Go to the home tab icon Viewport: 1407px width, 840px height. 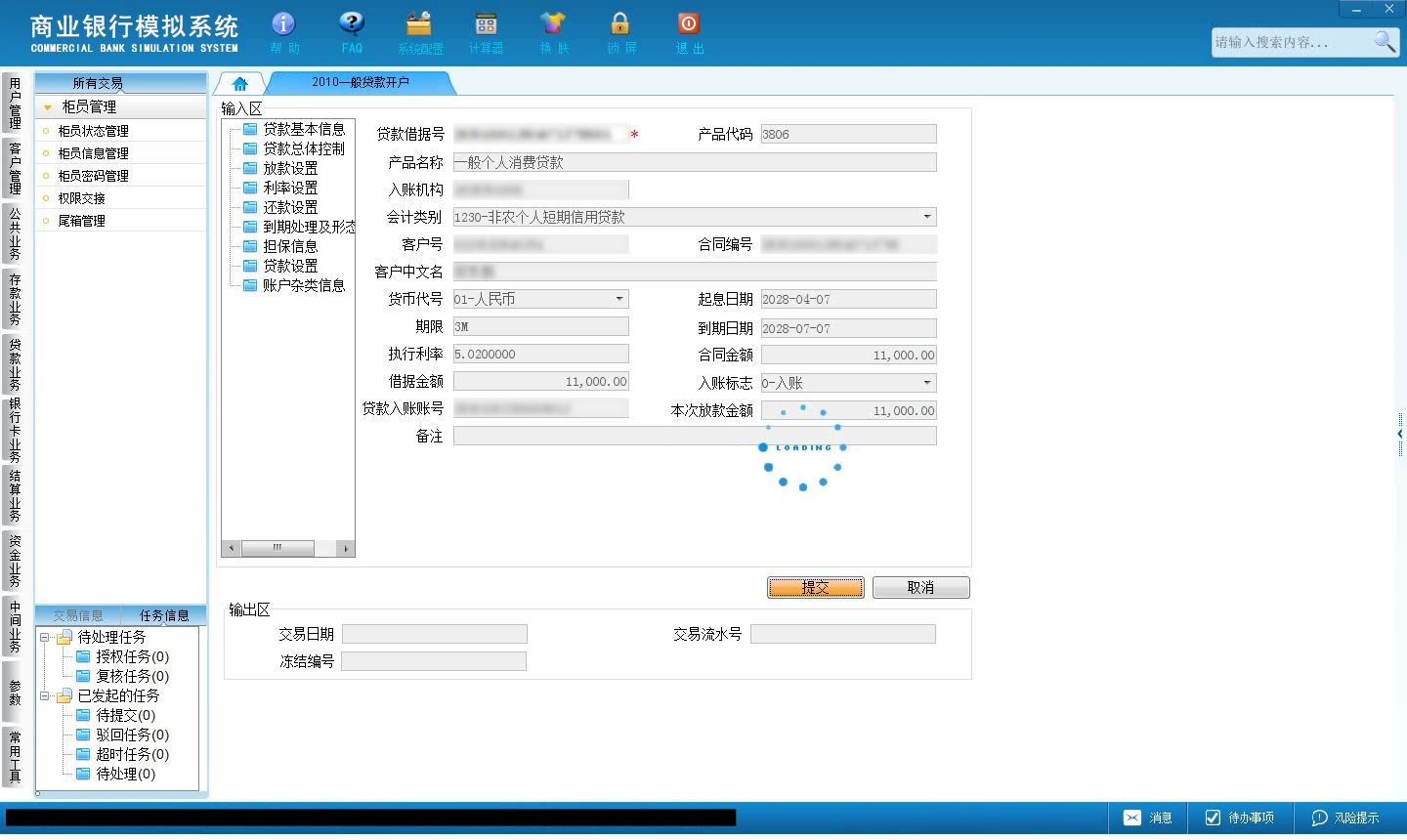(x=240, y=84)
